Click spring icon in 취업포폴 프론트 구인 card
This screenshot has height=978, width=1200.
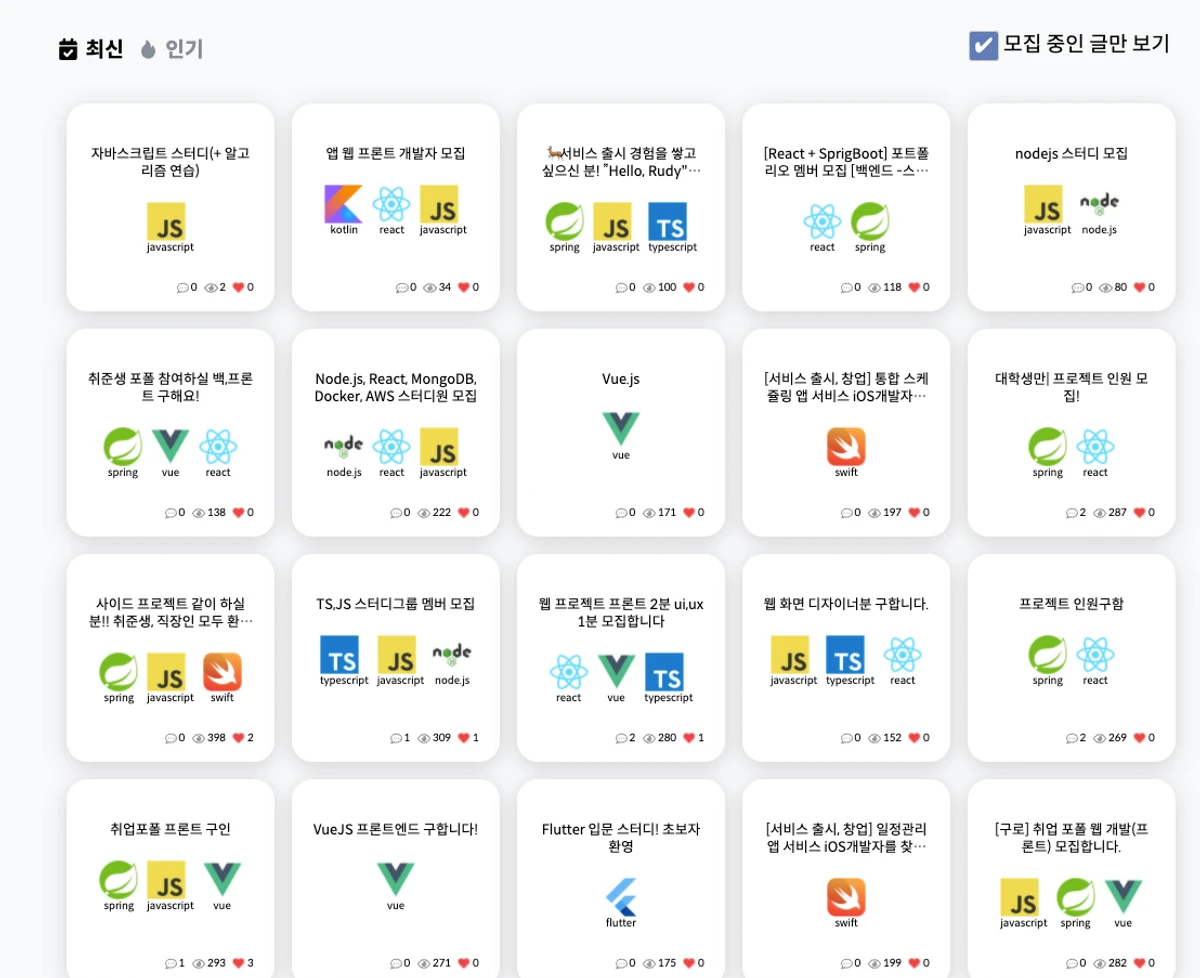pyautogui.click(x=119, y=880)
